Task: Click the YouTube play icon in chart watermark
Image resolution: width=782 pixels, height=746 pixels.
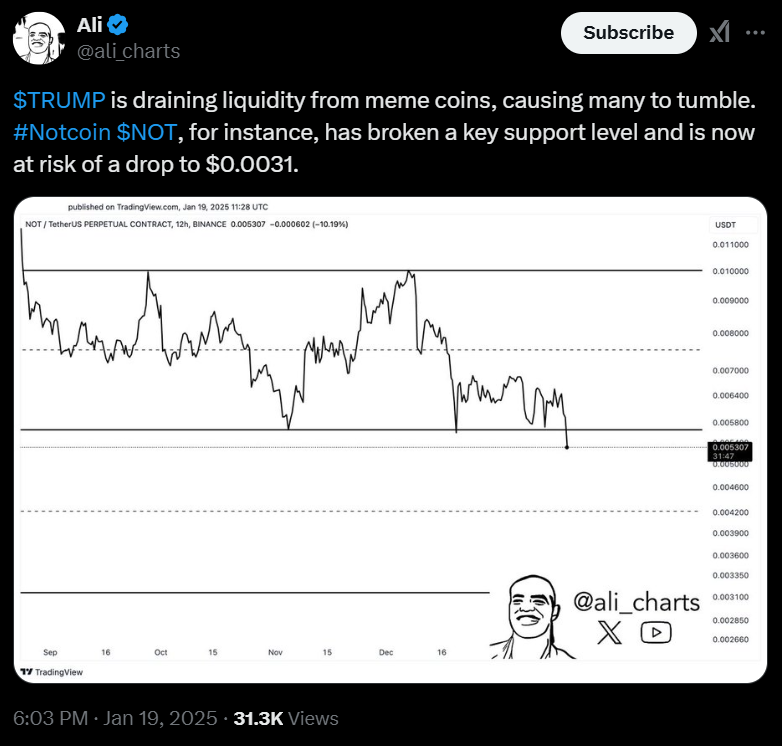Action: (656, 632)
